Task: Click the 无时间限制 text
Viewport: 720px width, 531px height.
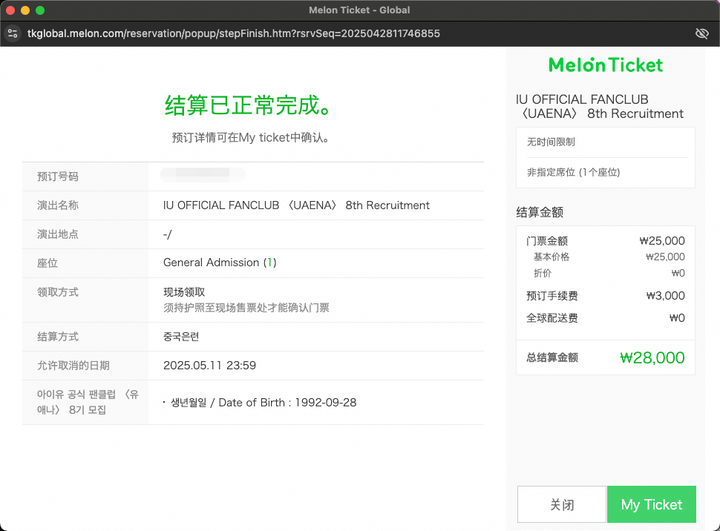Action: 551,142
